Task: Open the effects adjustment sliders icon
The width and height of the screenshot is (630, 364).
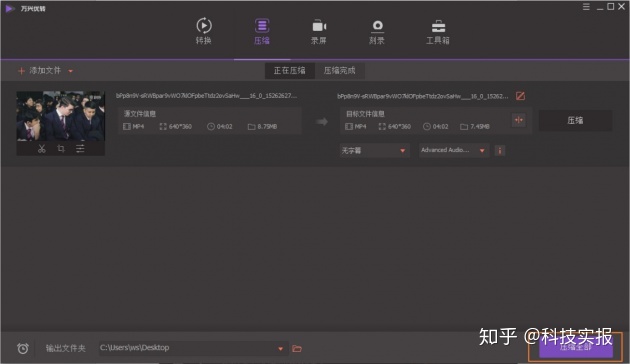Action: (x=80, y=148)
